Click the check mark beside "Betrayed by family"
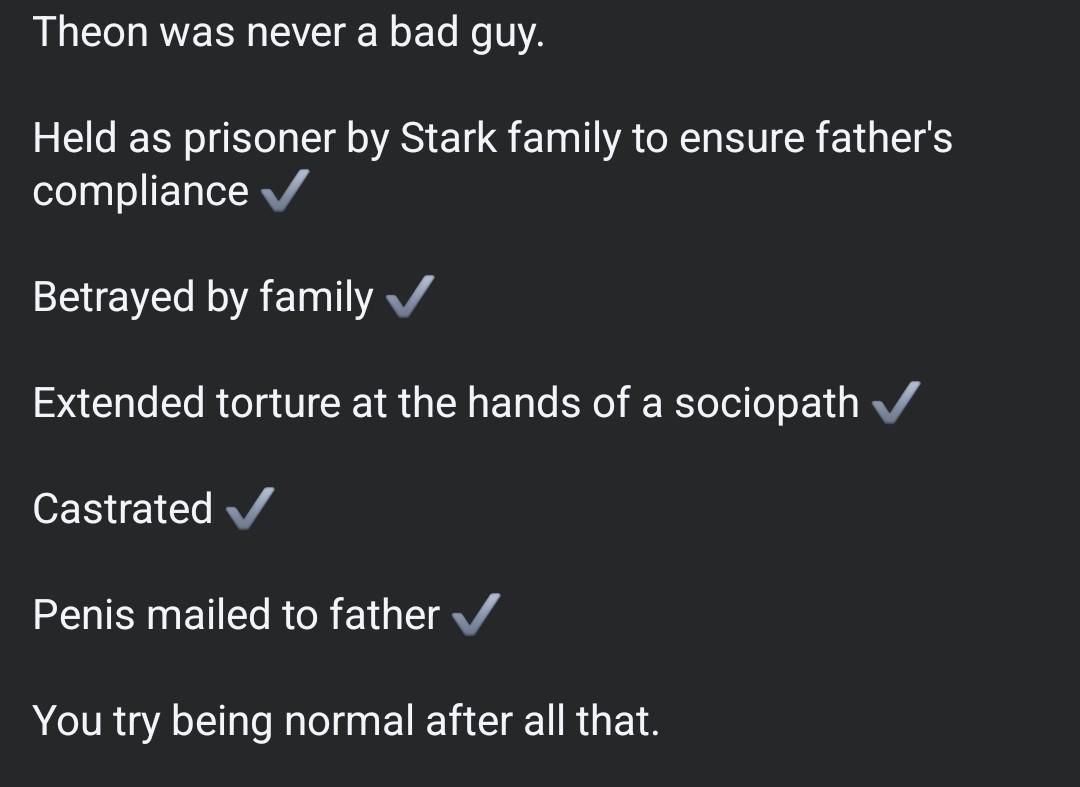This screenshot has height=787, width=1080. point(409,297)
